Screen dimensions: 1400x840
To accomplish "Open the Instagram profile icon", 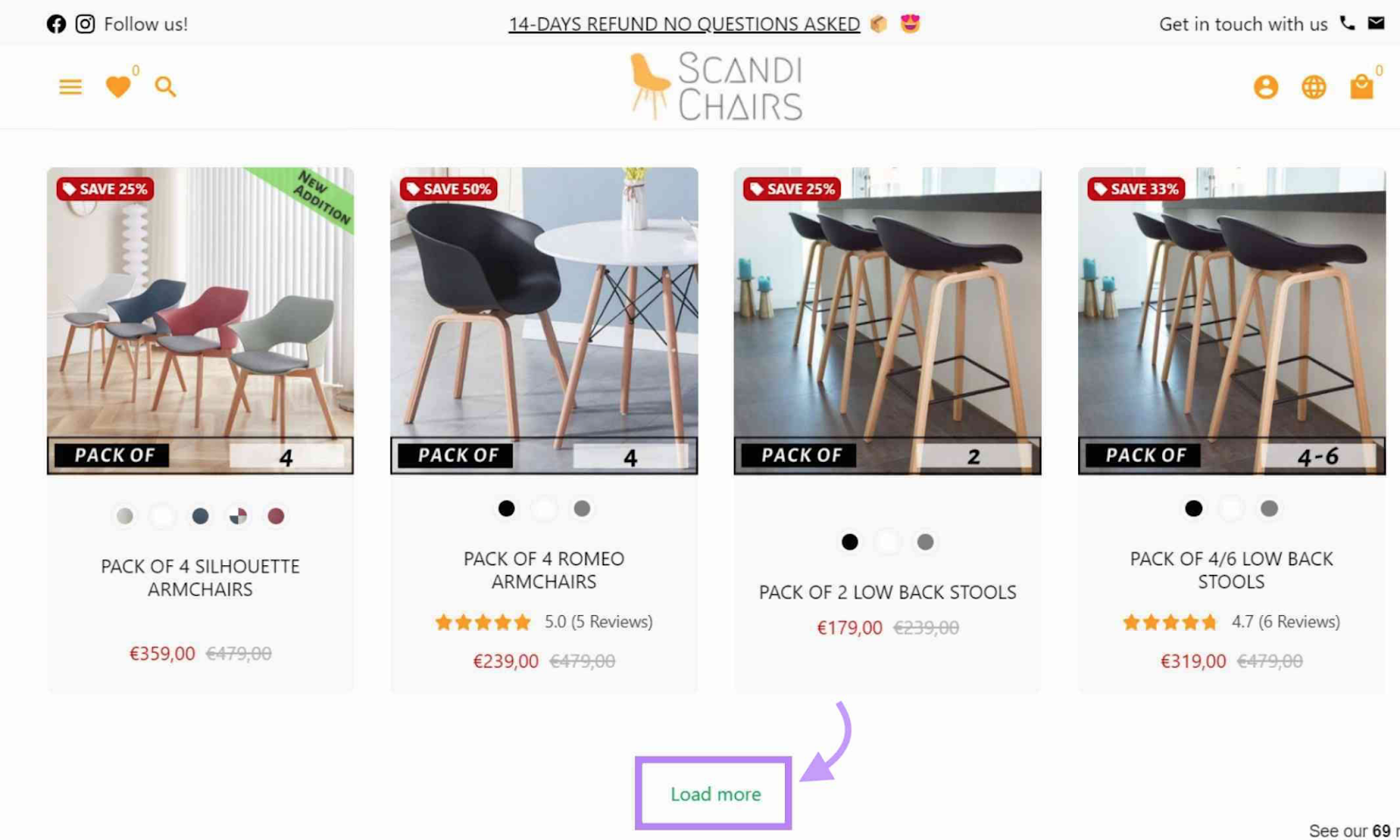I will [x=85, y=24].
